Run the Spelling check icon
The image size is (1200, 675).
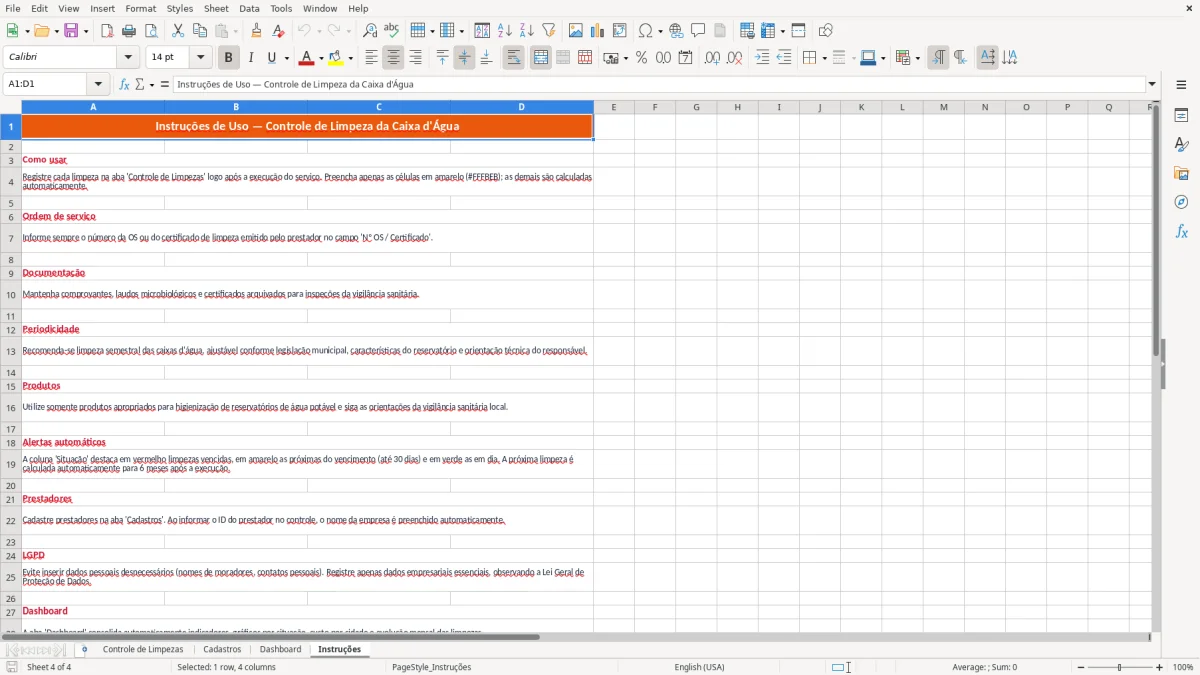click(x=392, y=31)
